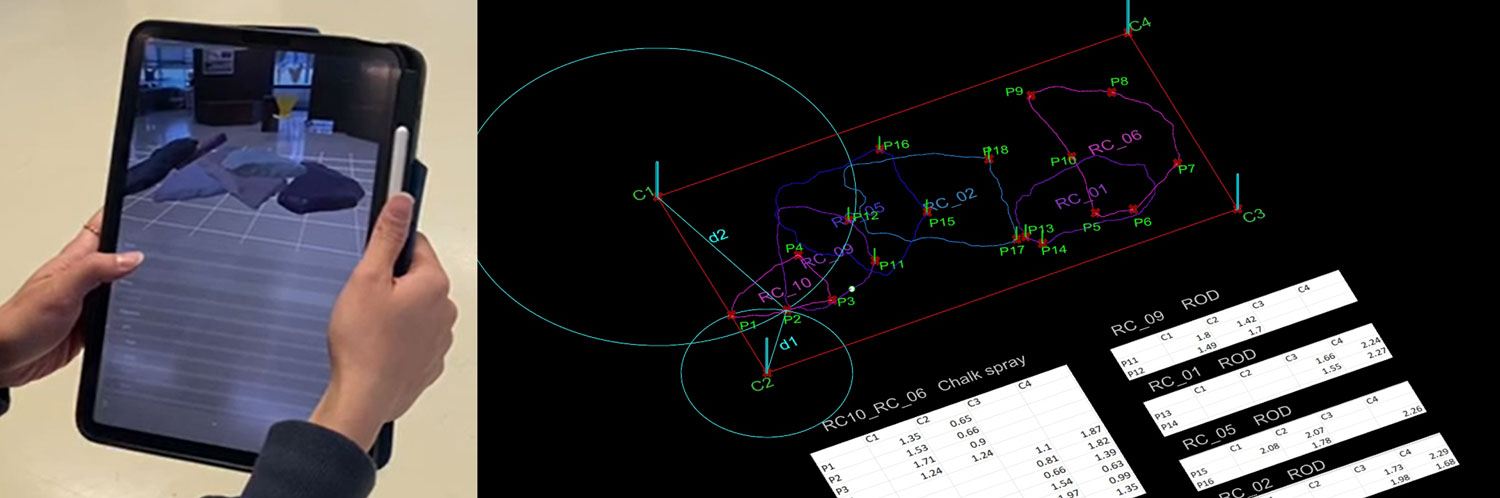Click point label P9
The image size is (1500, 498).
pos(1014,92)
